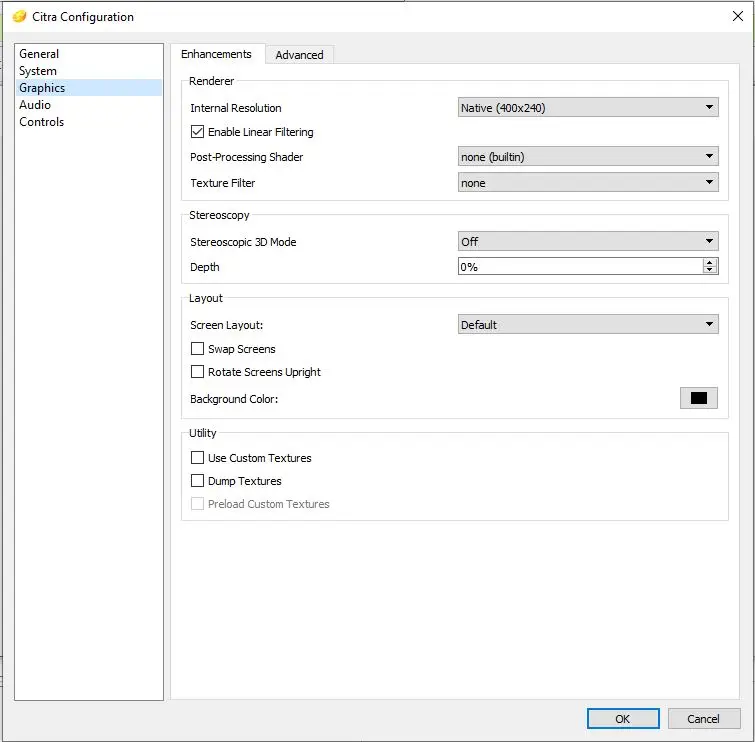Turn on Use Custom Textures

(x=197, y=458)
